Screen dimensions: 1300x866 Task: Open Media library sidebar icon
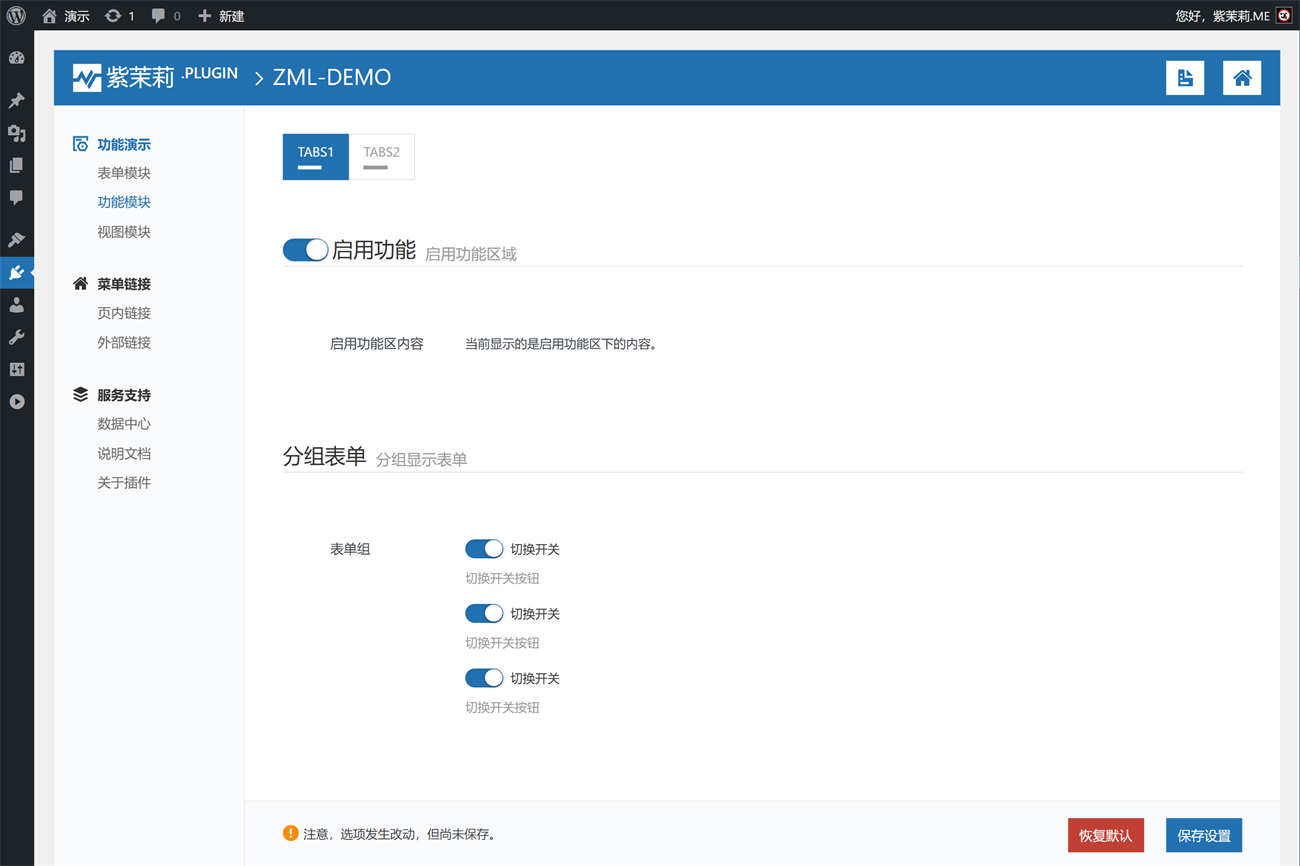click(16, 133)
